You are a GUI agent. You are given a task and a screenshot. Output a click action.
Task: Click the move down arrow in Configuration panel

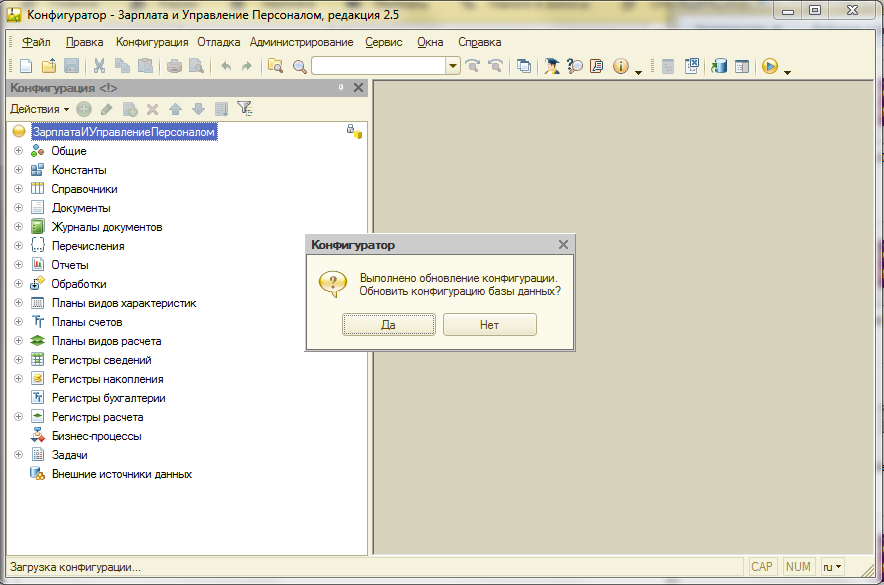(x=198, y=109)
